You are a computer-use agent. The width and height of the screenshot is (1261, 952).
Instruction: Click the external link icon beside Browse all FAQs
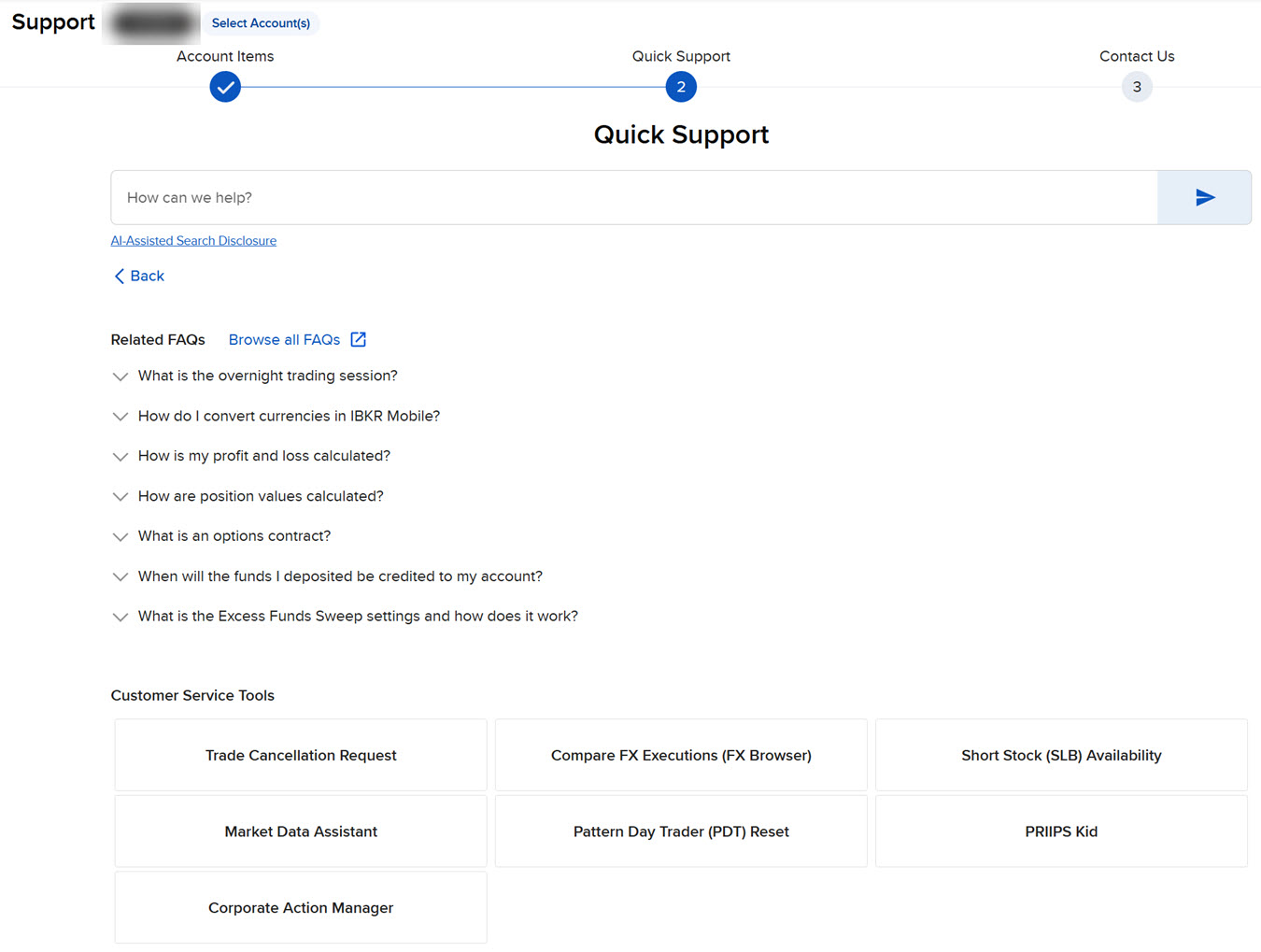(x=359, y=339)
